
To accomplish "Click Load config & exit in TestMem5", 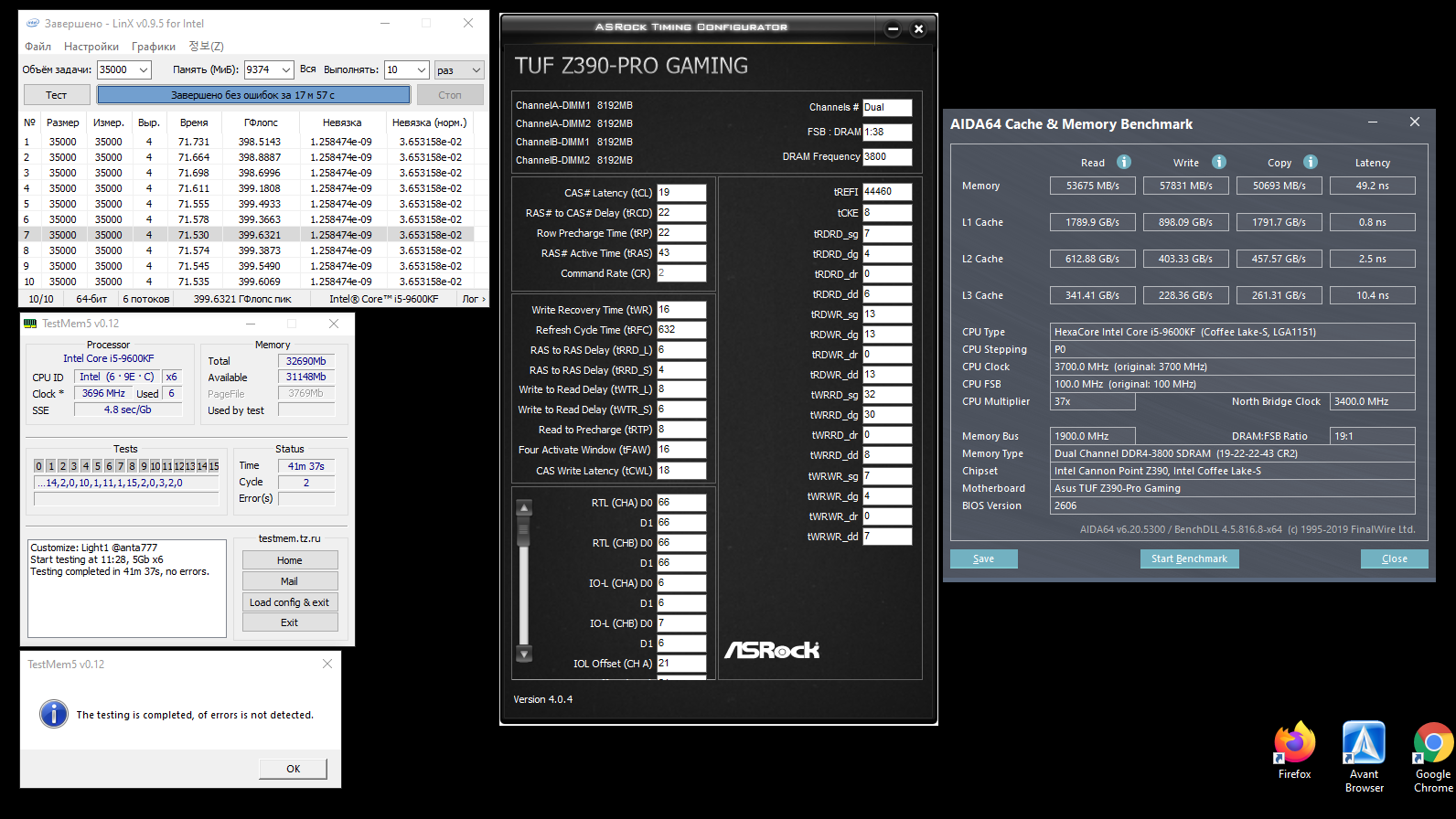I will click(x=290, y=602).
